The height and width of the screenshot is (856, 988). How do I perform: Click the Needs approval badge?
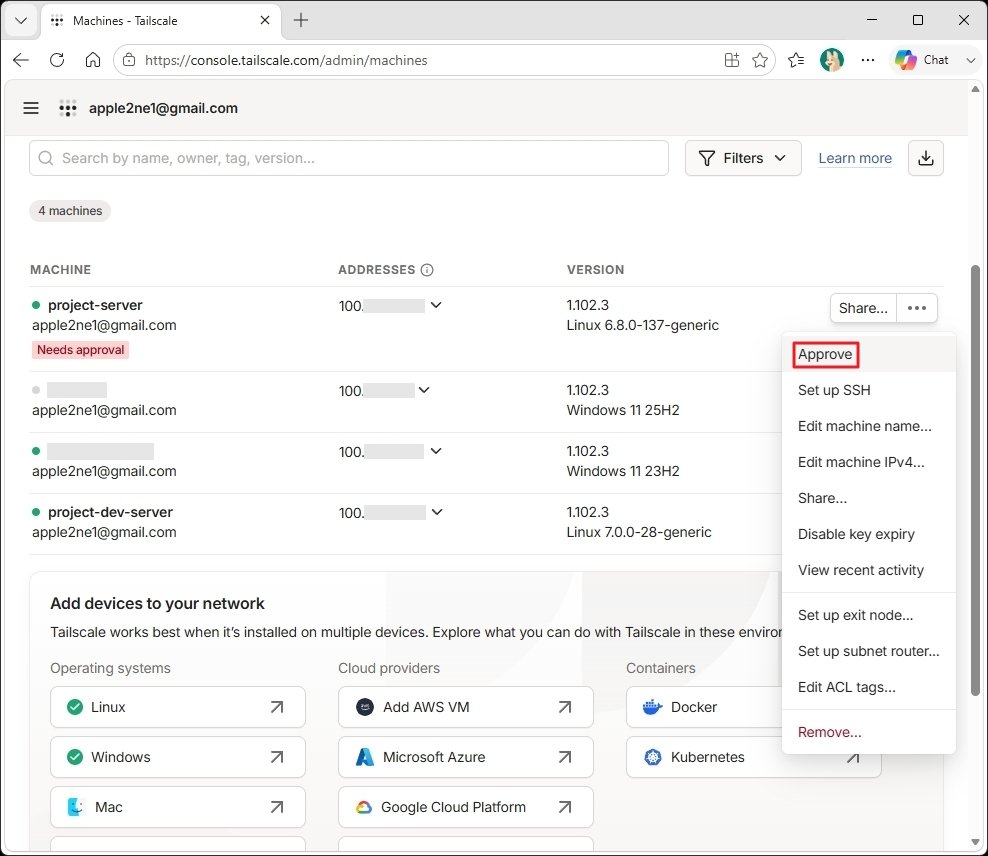(81, 350)
